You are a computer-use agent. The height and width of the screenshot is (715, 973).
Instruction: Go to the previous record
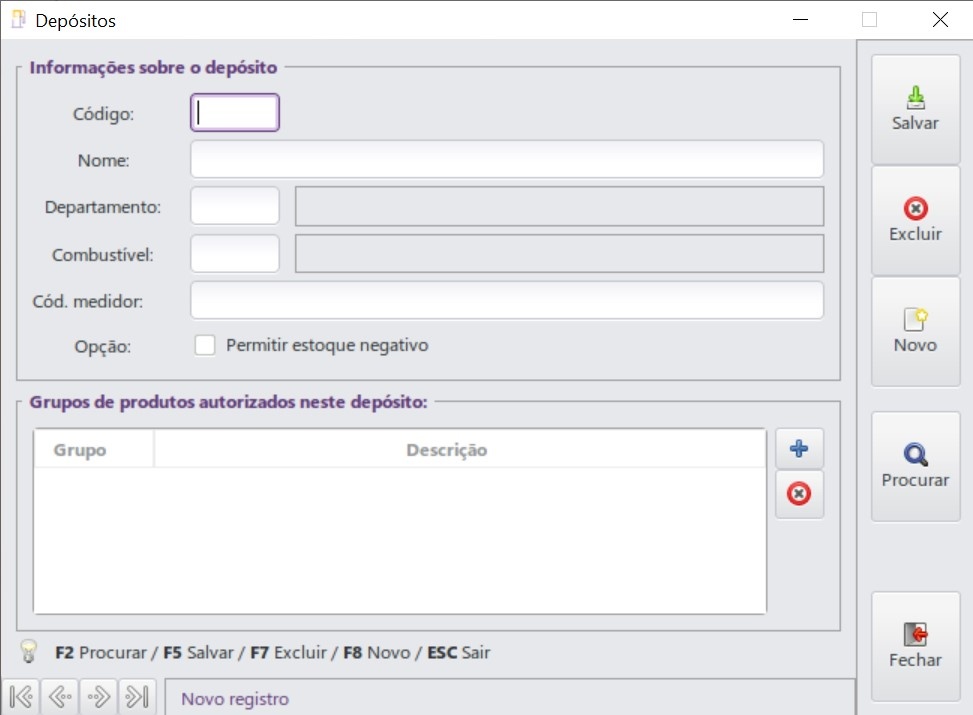[x=60, y=697]
